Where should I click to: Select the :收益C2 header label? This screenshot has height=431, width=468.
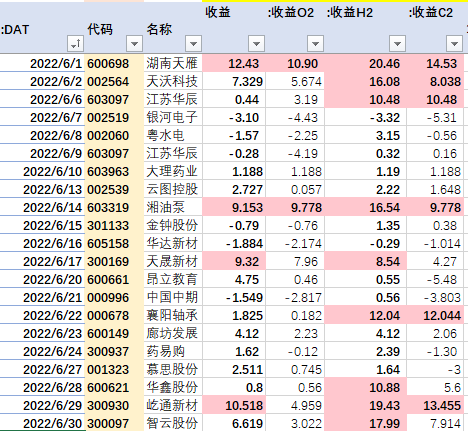(431, 13)
